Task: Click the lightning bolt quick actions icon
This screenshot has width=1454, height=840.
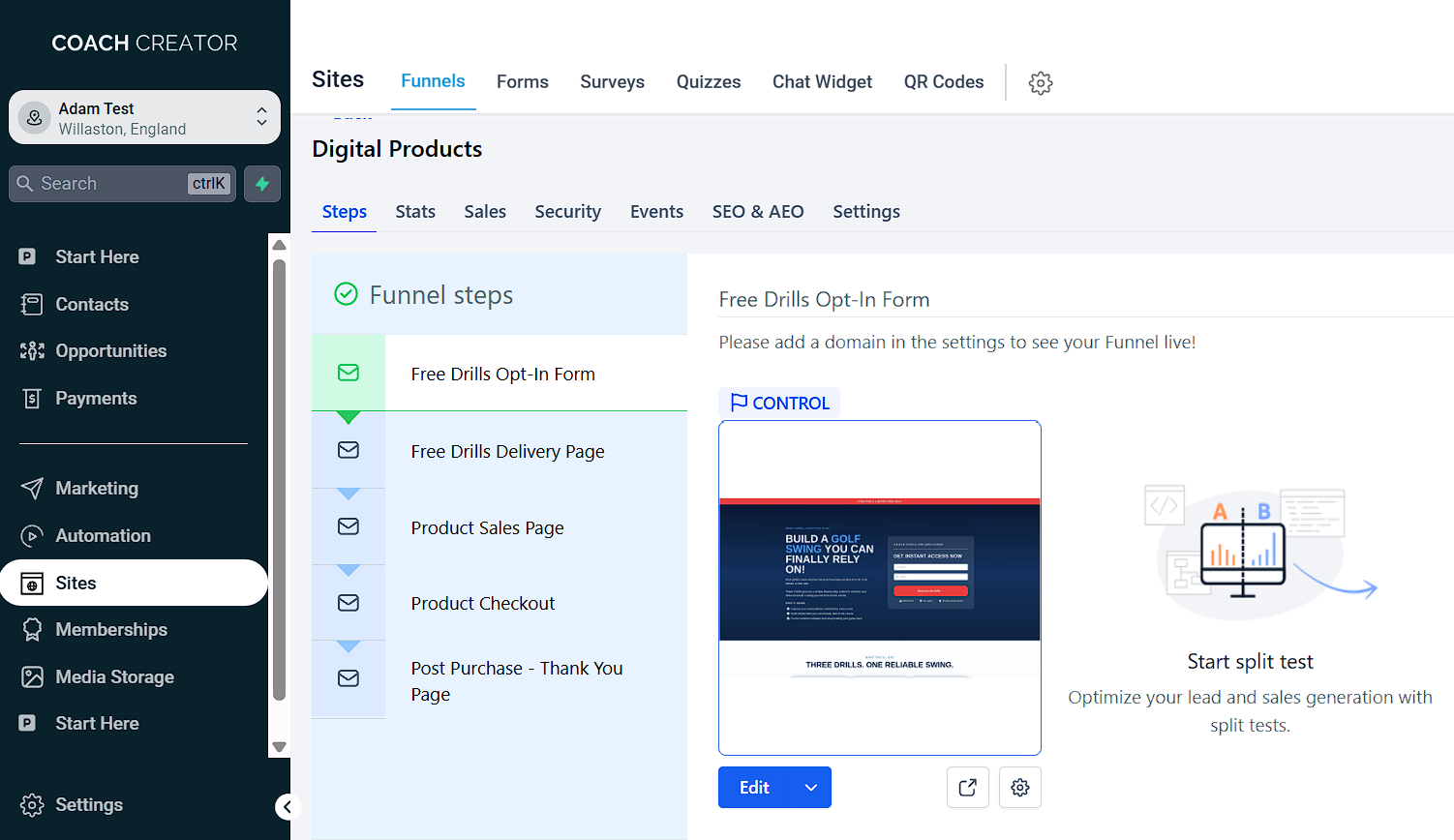Action: click(262, 184)
